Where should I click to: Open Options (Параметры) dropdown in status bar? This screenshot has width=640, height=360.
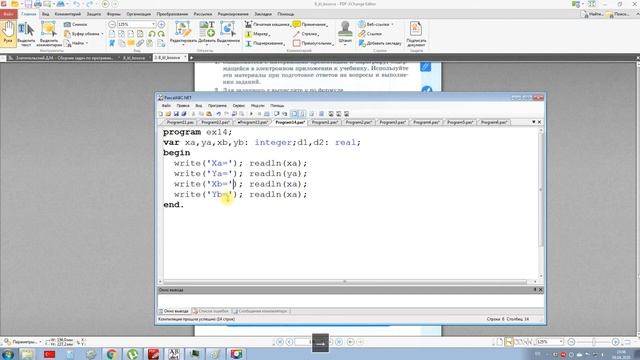(x=22, y=342)
